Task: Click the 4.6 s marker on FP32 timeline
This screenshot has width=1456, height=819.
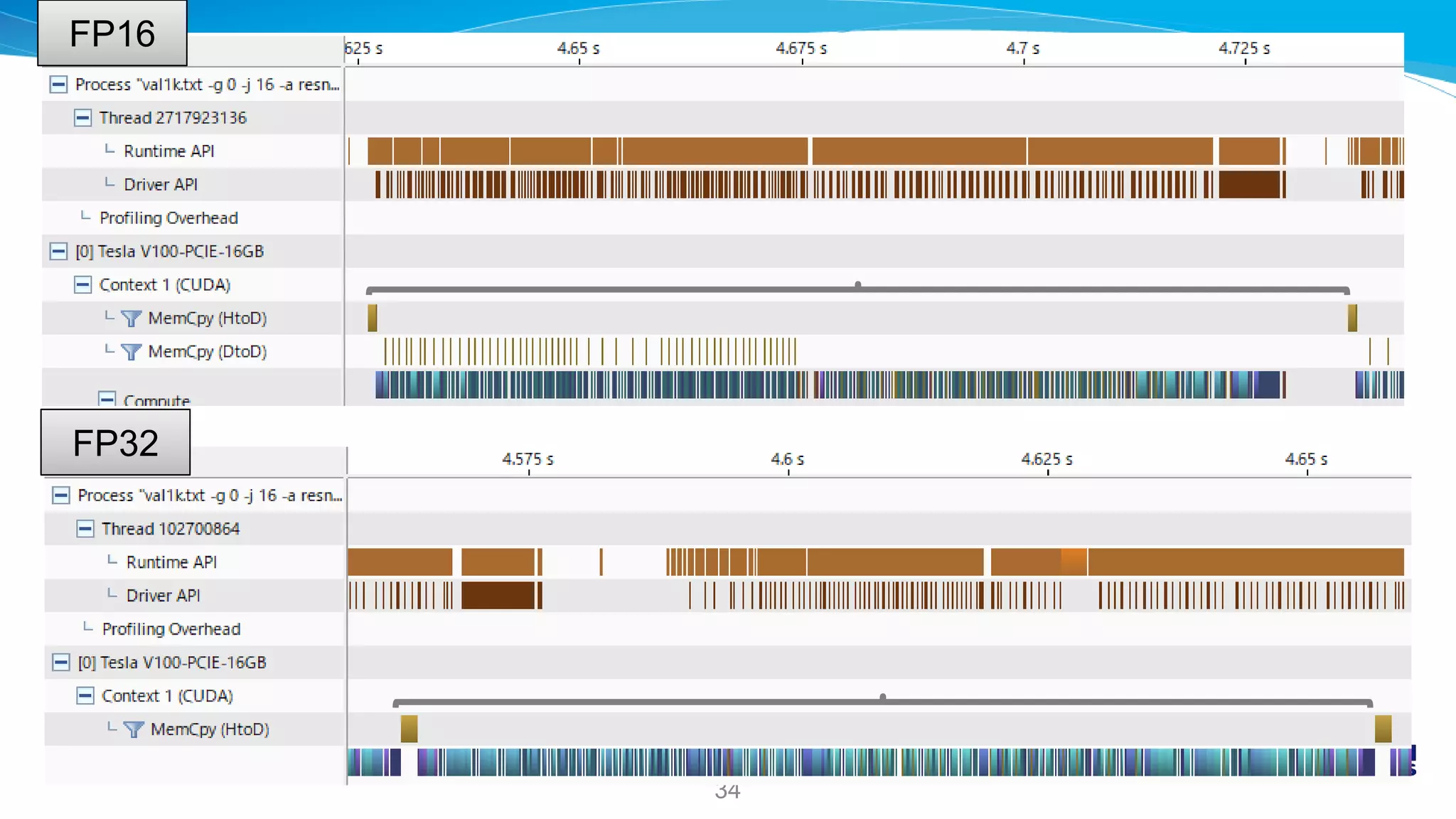Action: pos(788,460)
